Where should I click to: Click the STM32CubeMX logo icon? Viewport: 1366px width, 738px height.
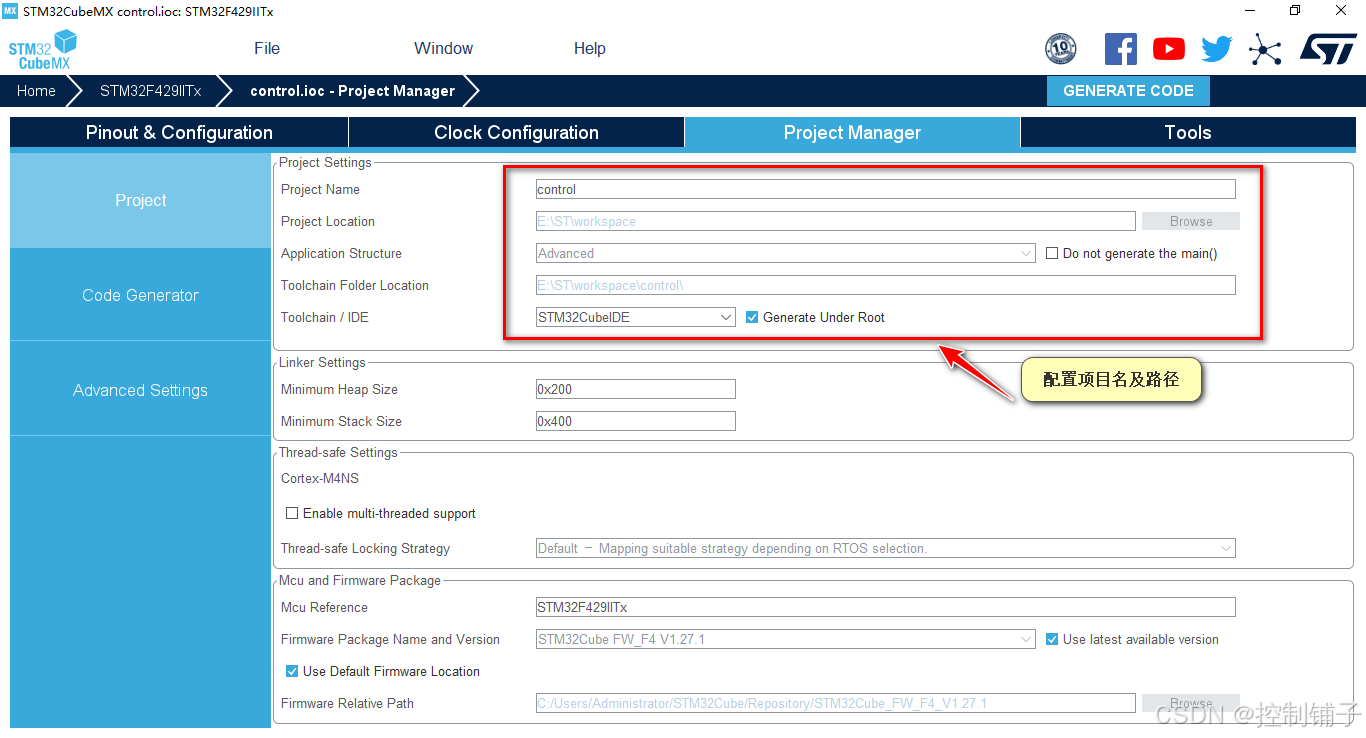43,49
